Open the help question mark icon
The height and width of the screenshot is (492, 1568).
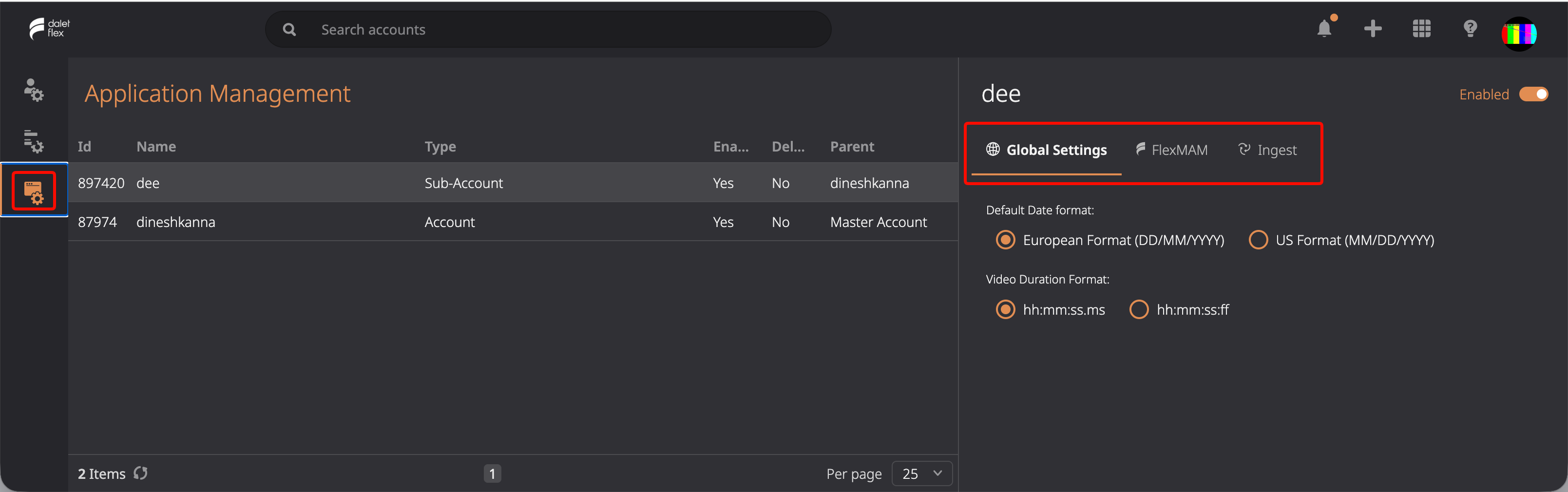(x=1470, y=29)
